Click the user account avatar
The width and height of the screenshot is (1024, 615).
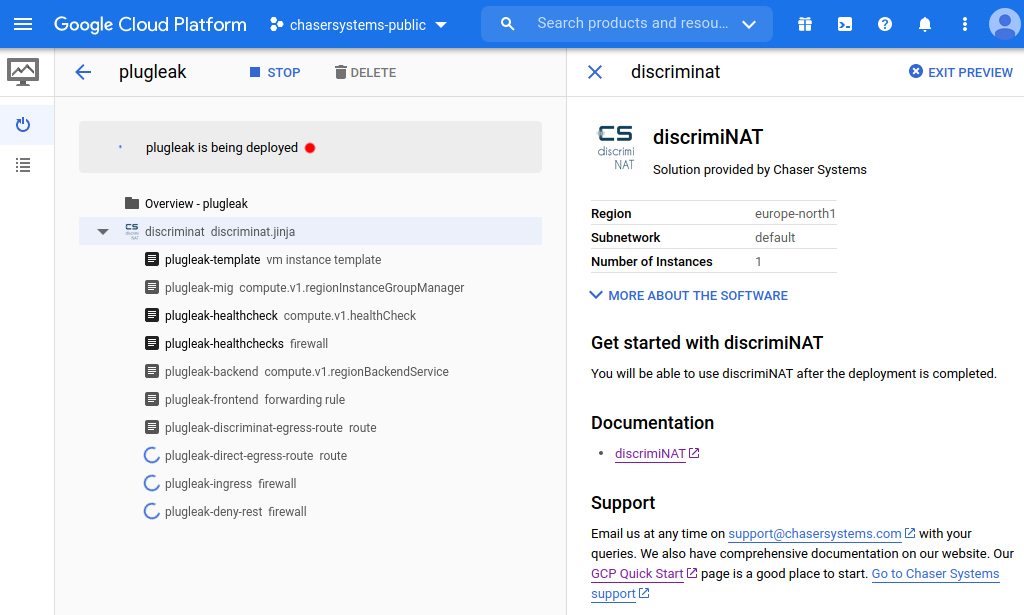[1004, 24]
